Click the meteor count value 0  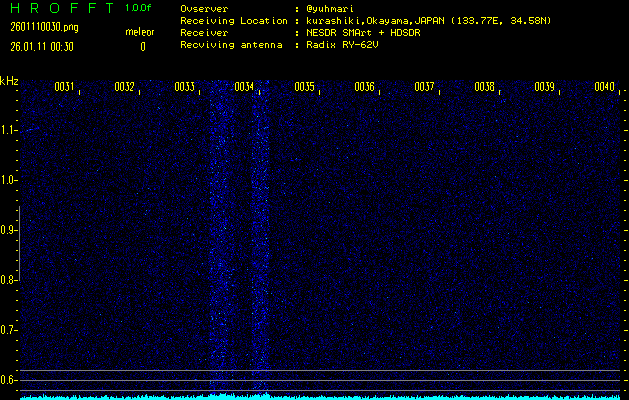[x=142, y=47]
